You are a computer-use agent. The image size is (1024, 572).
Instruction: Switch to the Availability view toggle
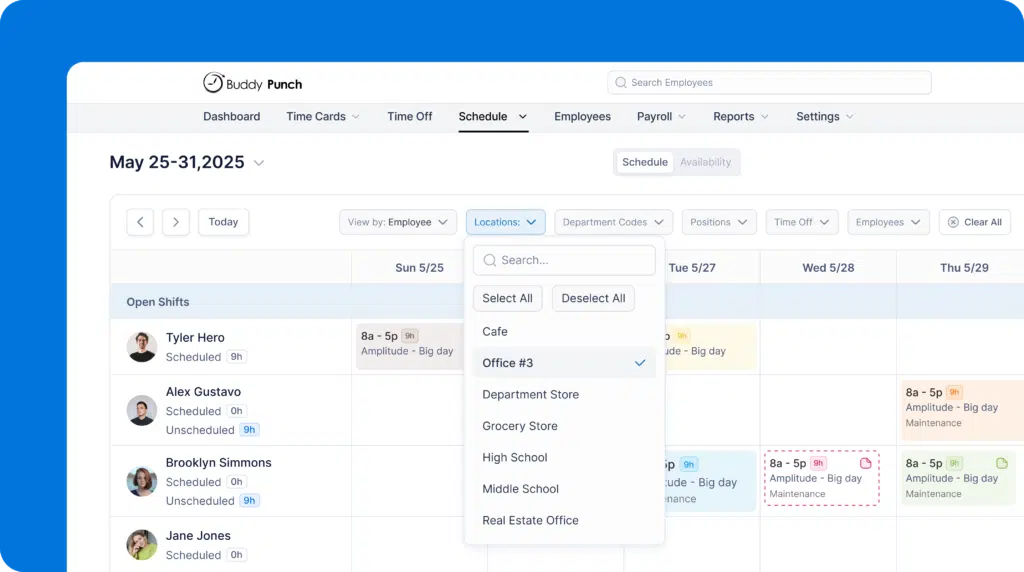pyautogui.click(x=705, y=162)
